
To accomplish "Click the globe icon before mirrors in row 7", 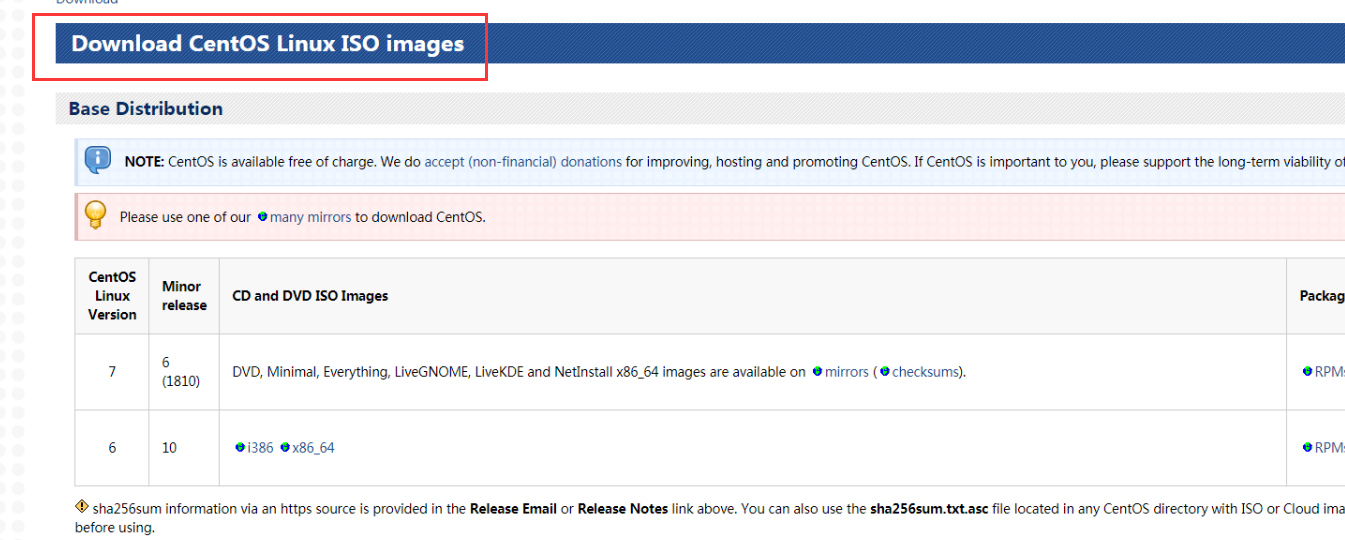I will click(x=817, y=371).
